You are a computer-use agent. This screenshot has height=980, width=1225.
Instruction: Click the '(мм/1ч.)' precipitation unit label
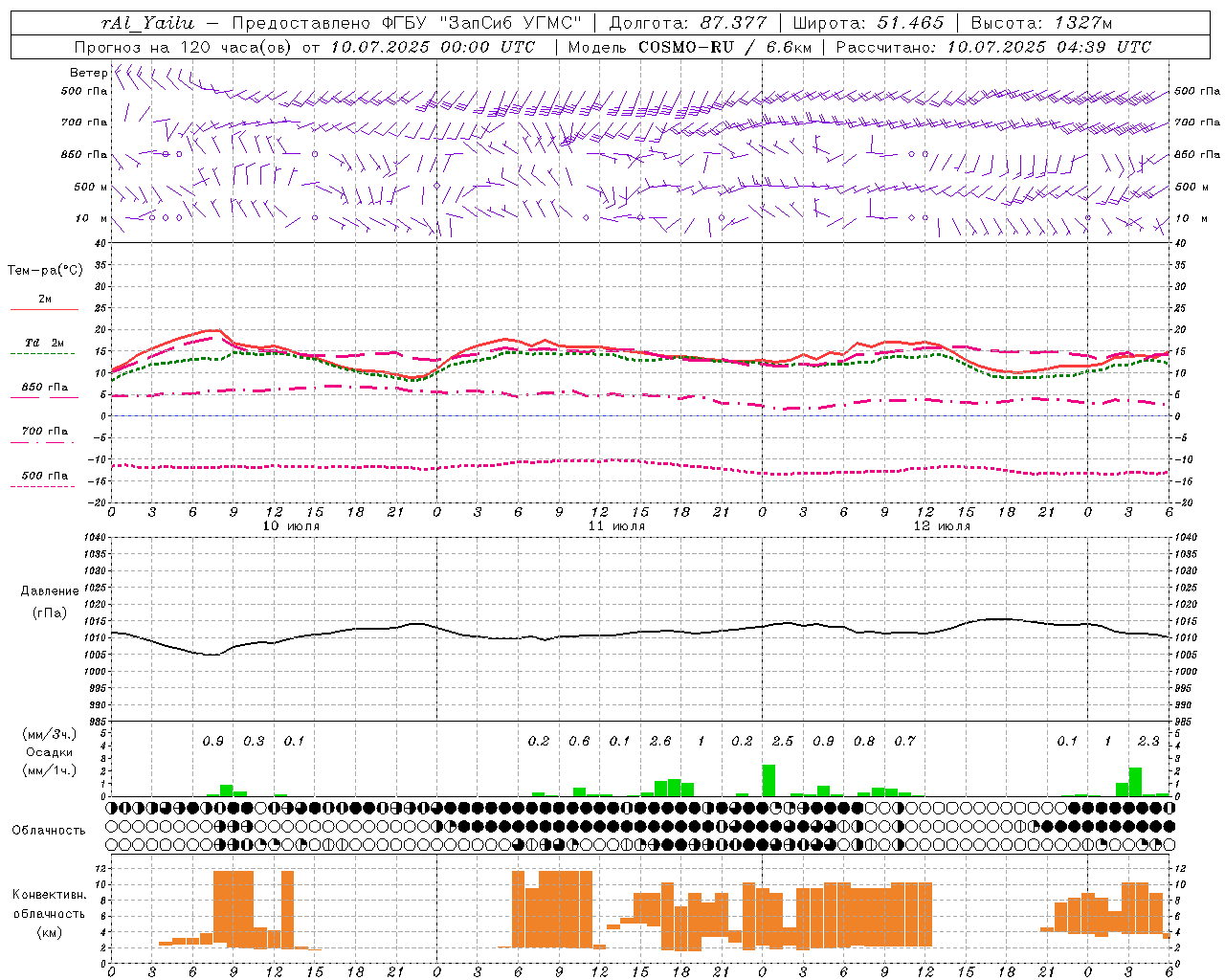pos(49,769)
